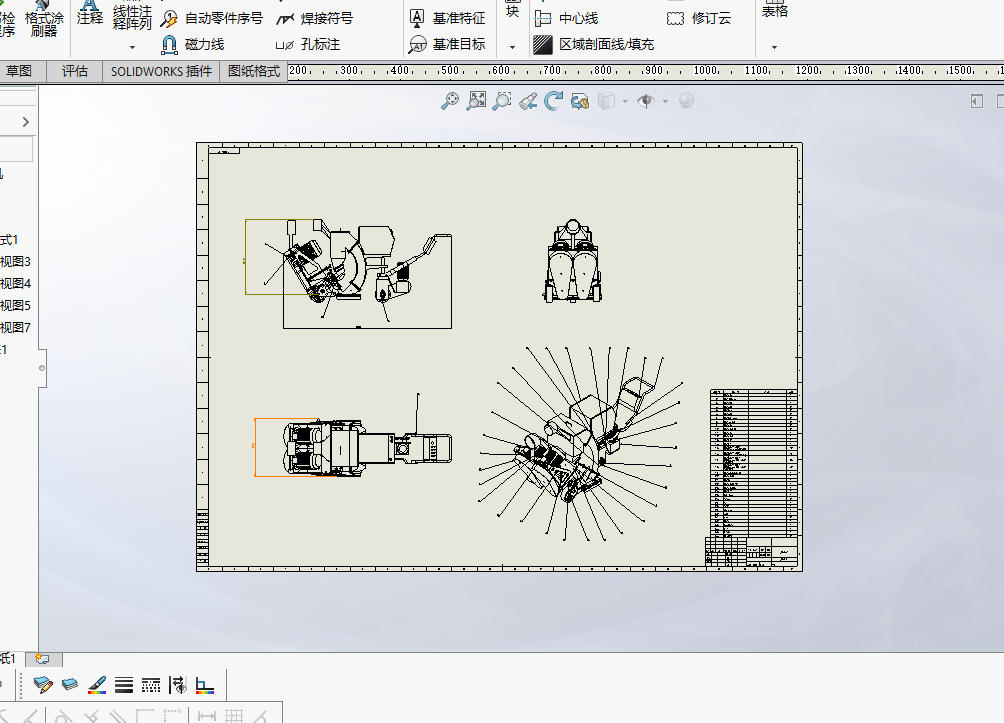Click the isometric exploded view with balloons
Viewport: 1004px width, 723px height.
pyautogui.click(x=579, y=445)
